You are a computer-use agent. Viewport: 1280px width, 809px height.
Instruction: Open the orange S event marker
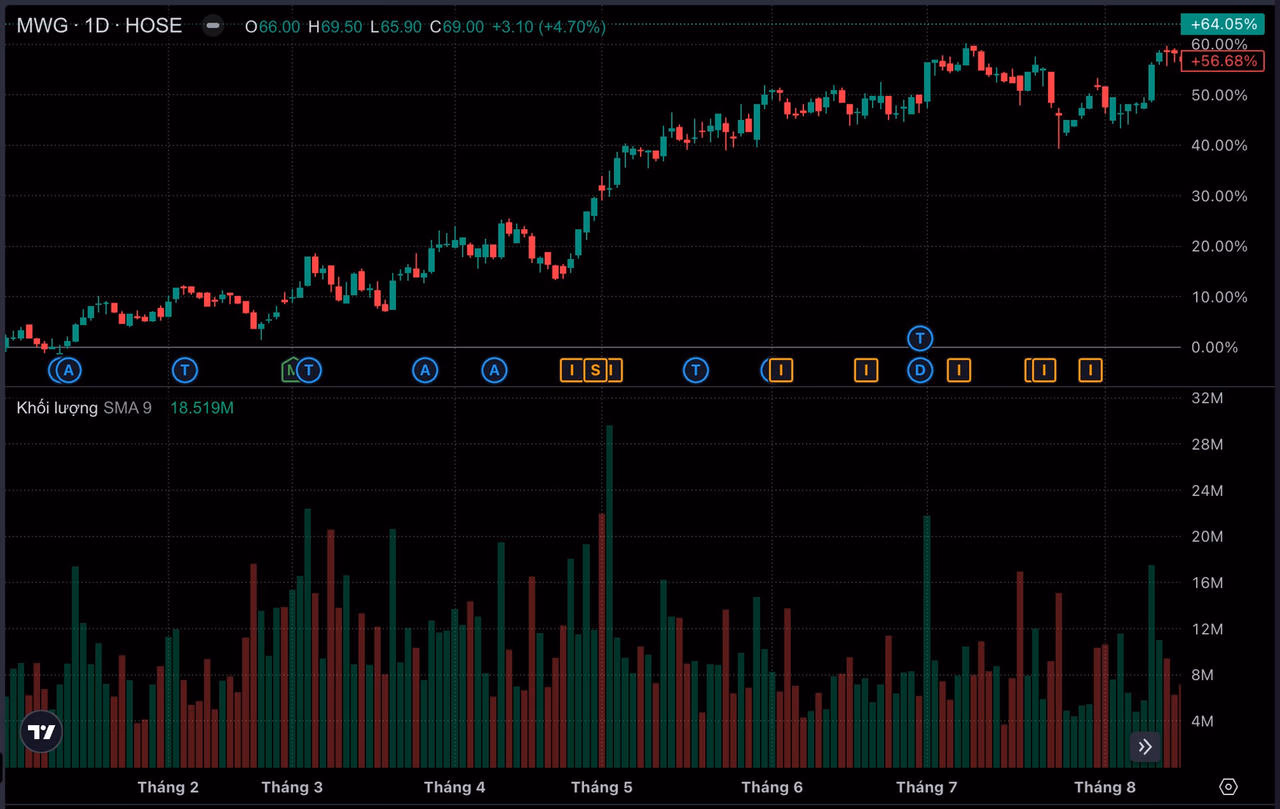click(595, 371)
